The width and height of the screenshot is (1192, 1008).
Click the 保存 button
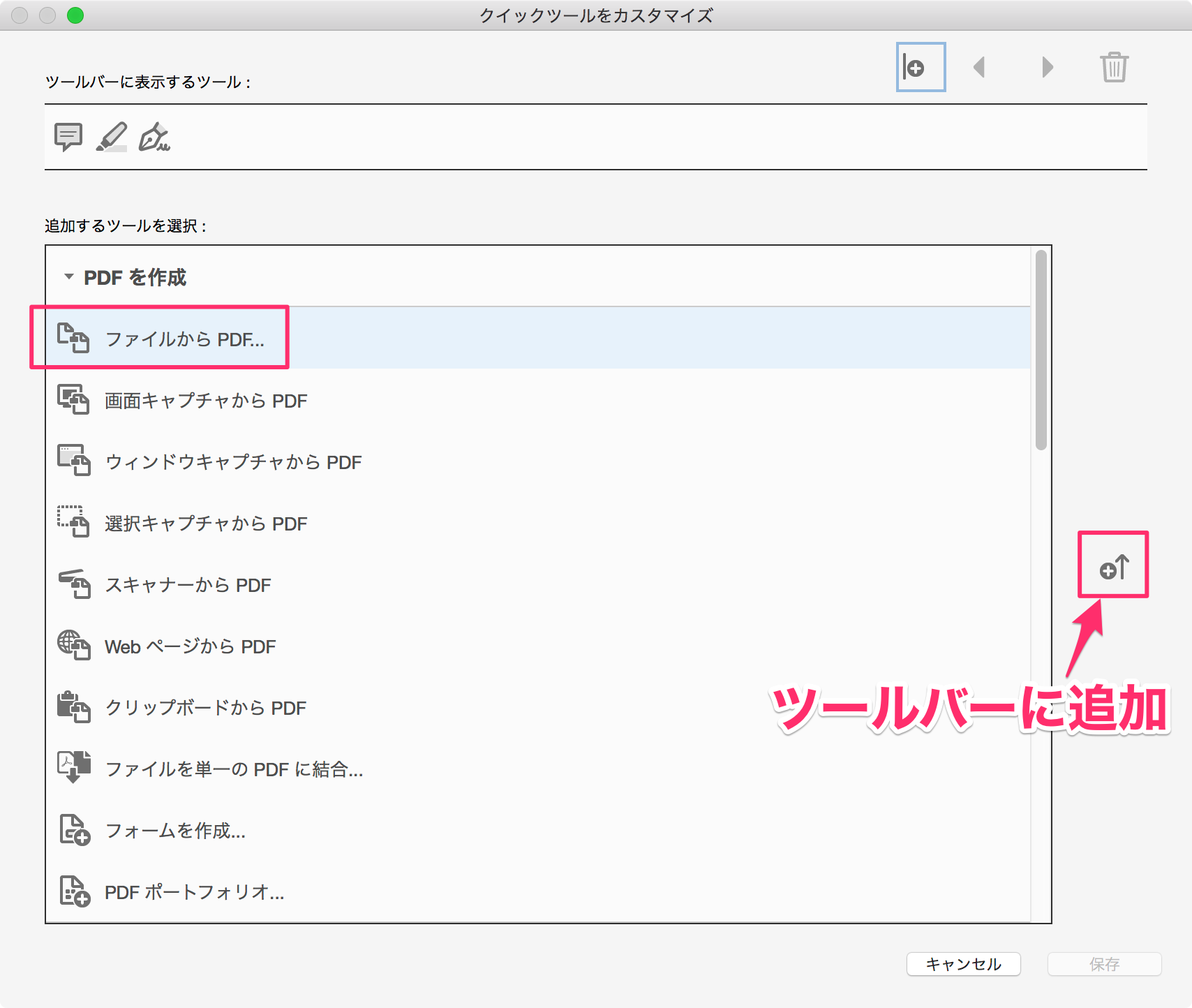[1105, 964]
